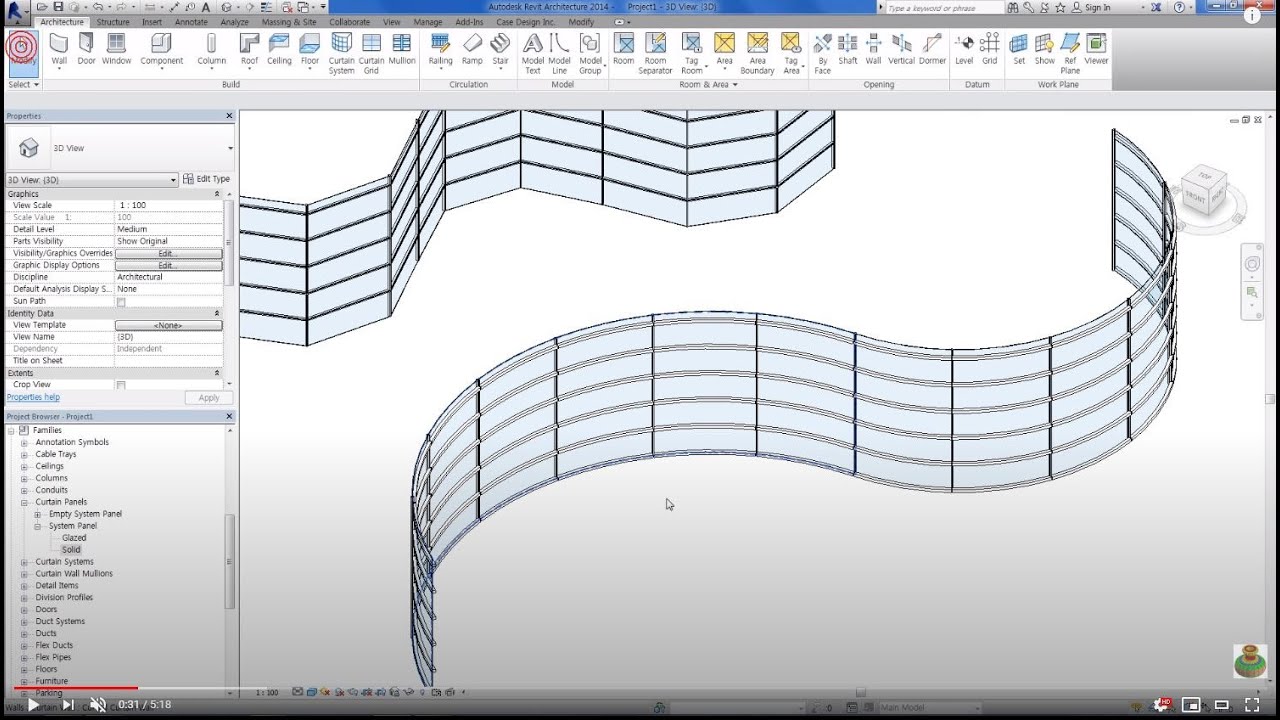Select the Shaft opening tool
Screen dimensions: 1280x720
tap(848, 49)
